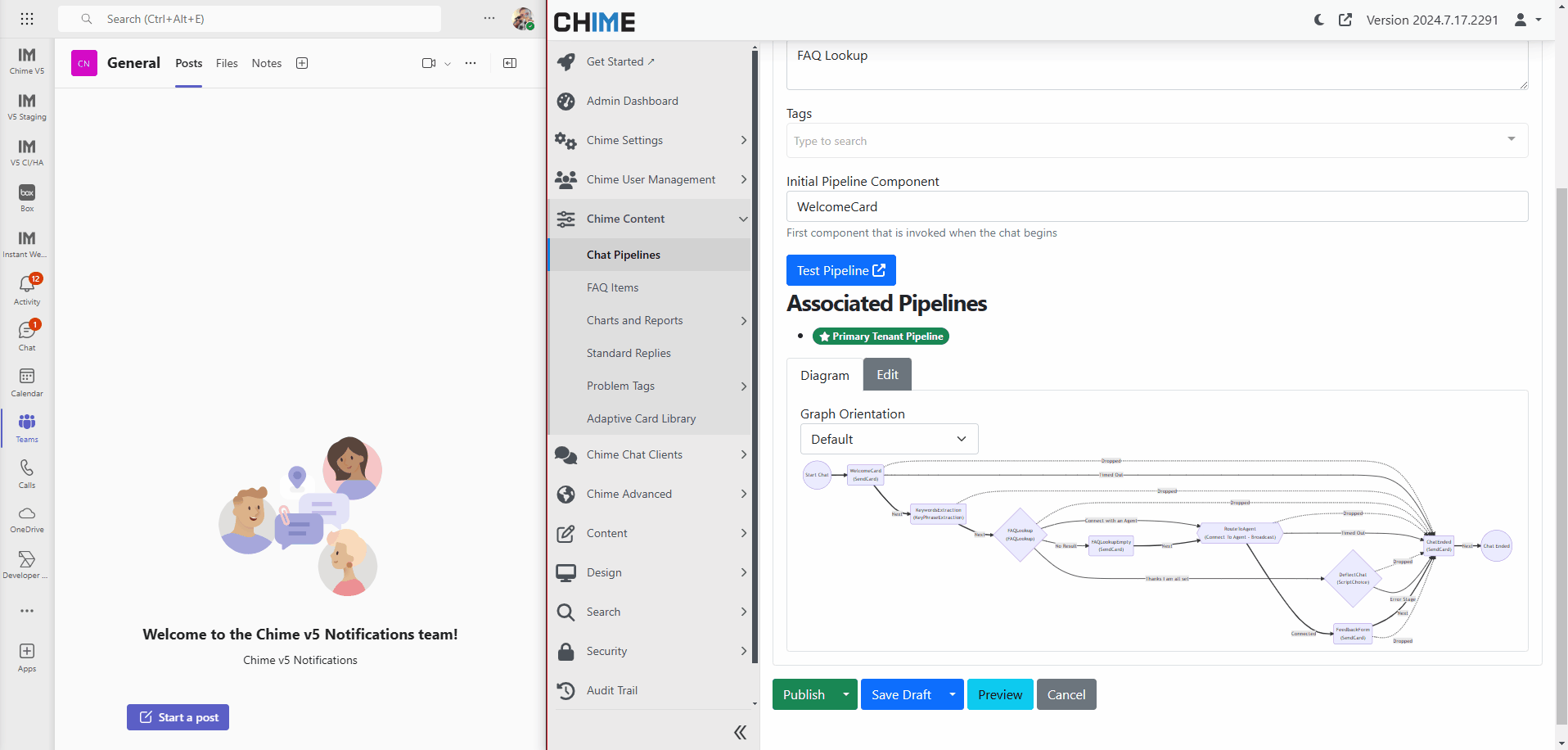Select the Diagram tab
Screen dimensions: 1568x750
(x=825, y=375)
